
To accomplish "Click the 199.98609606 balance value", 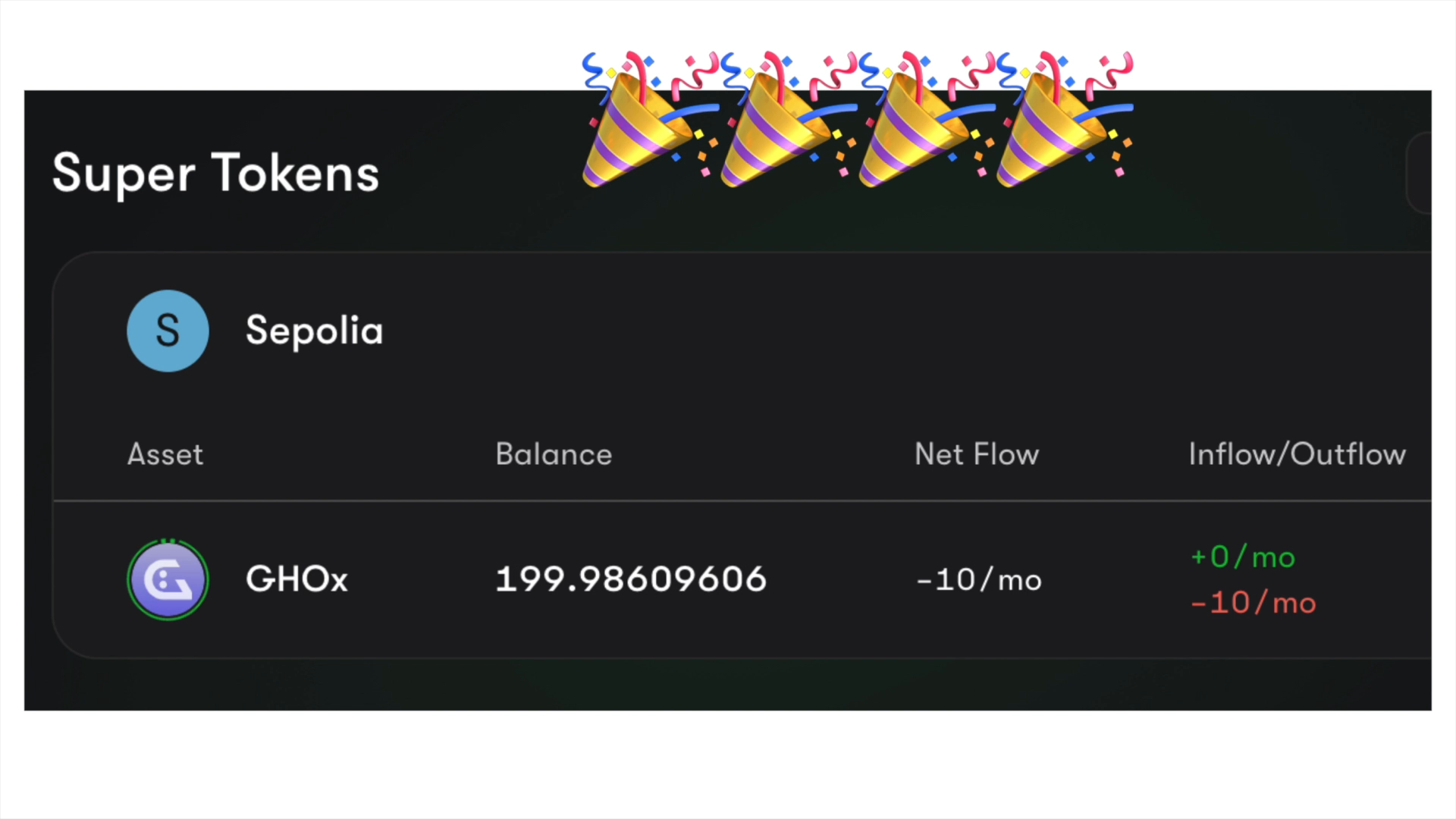I will (631, 579).
